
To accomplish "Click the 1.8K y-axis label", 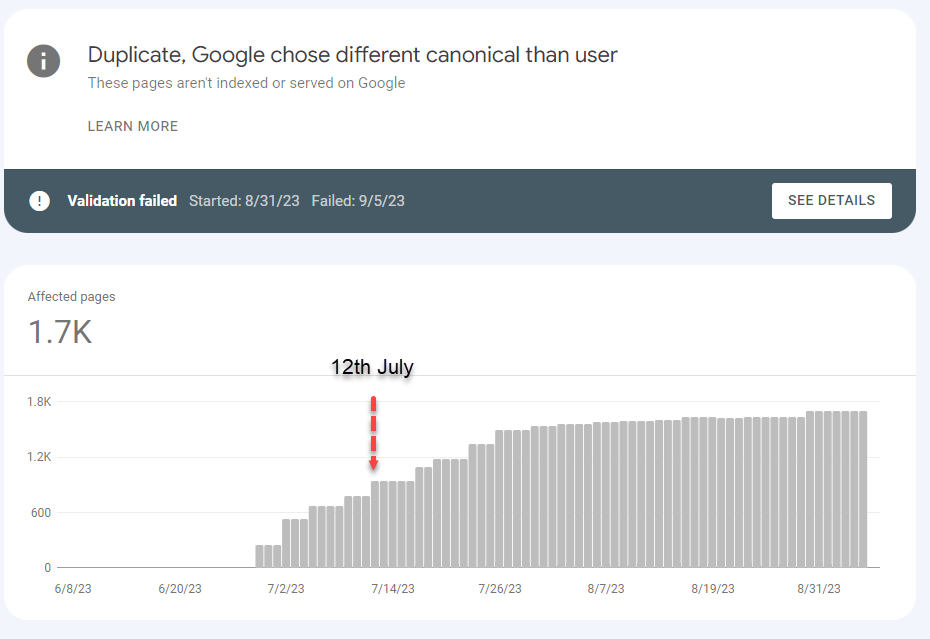I will coord(39,402).
